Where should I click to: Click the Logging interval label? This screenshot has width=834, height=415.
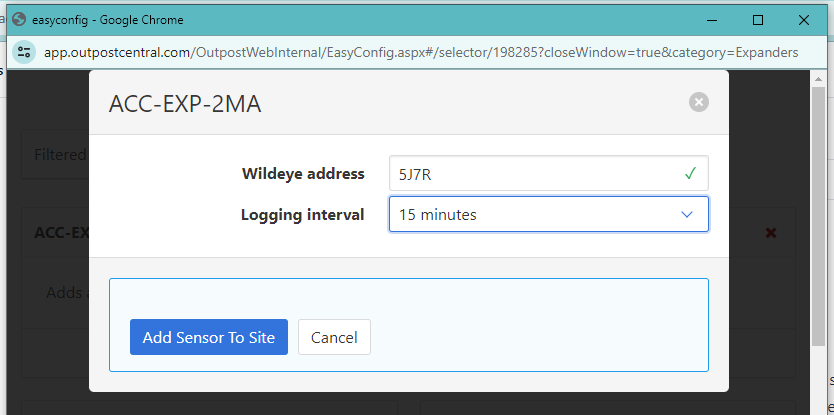point(302,214)
